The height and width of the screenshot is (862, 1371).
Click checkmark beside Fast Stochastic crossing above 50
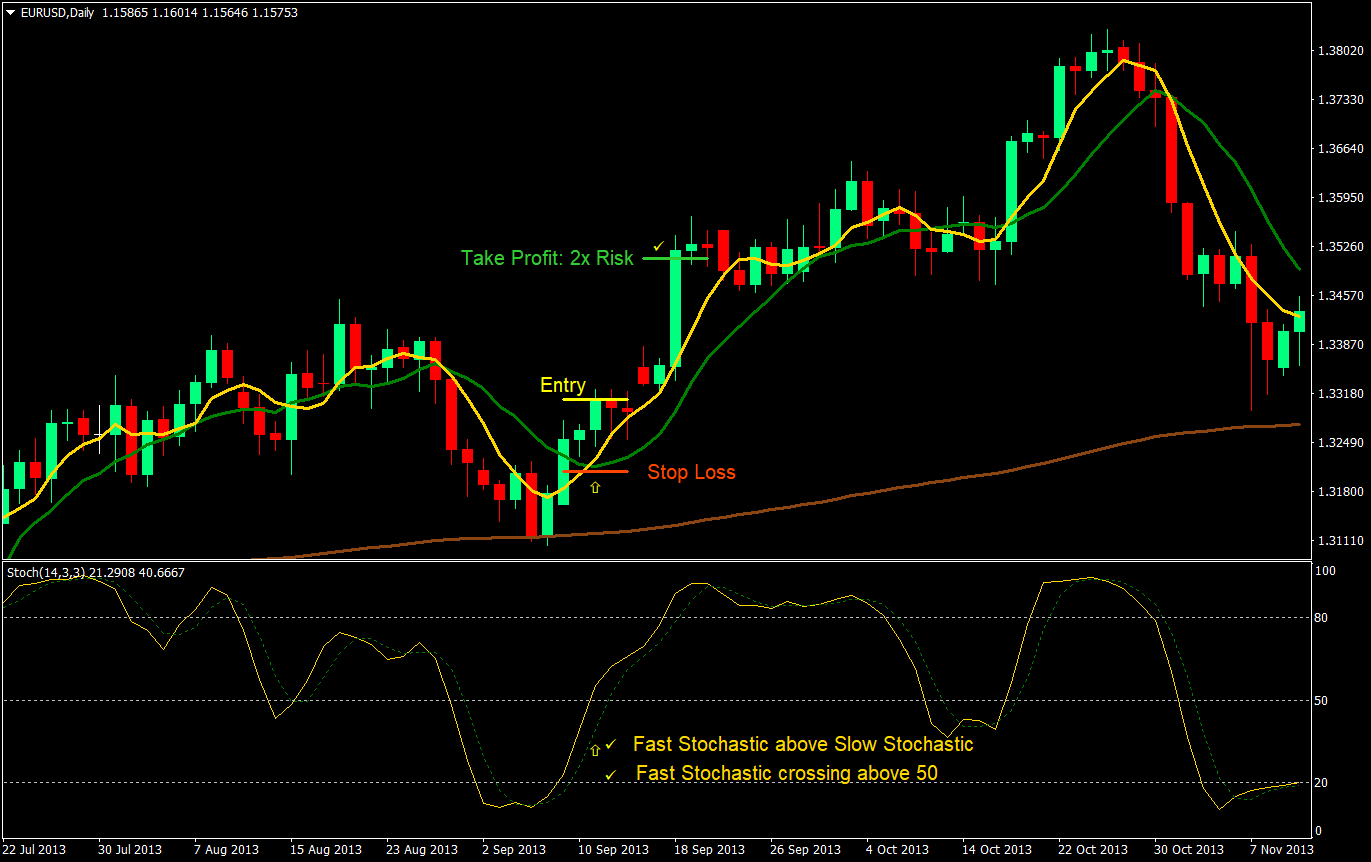611,774
